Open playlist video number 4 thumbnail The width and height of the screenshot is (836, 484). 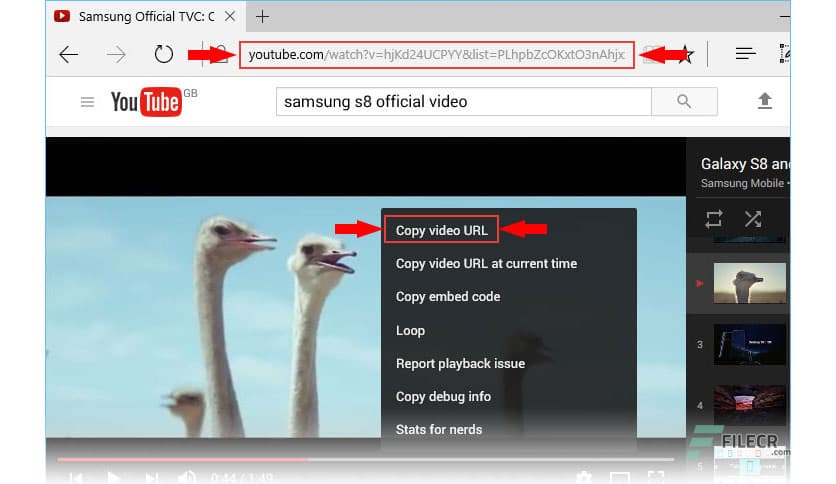point(749,405)
